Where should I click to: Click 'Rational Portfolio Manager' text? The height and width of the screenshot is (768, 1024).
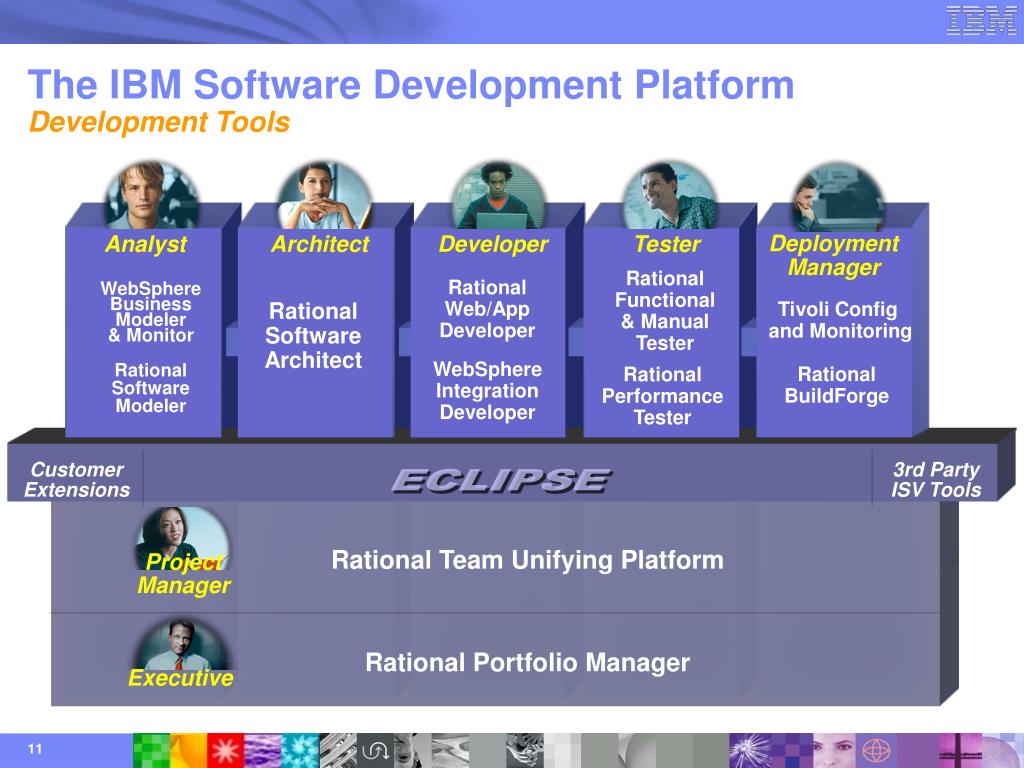click(528, 663)
